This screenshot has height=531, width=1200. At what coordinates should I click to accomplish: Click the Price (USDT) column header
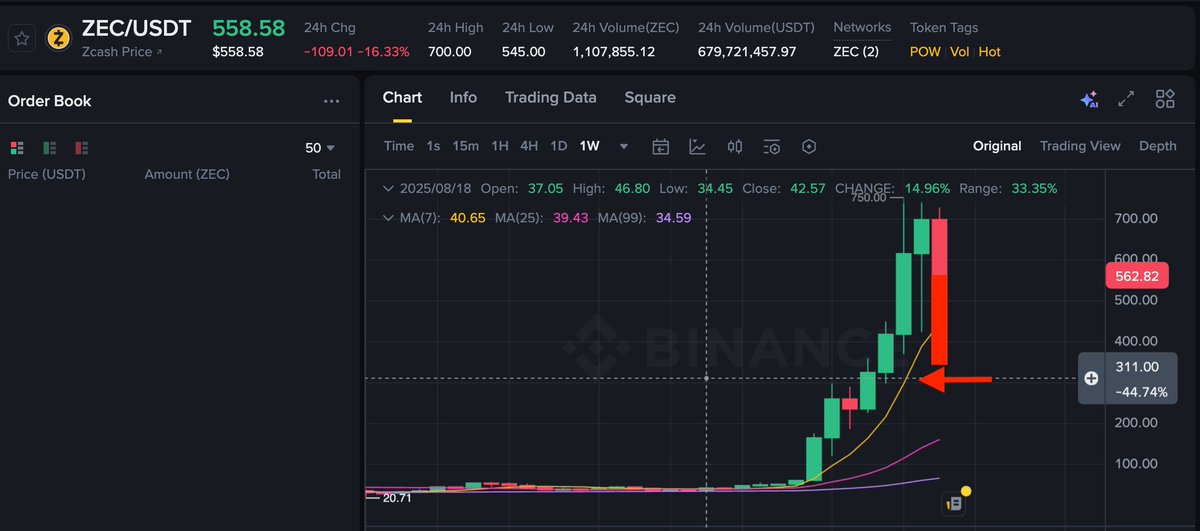tap(47, 174)
